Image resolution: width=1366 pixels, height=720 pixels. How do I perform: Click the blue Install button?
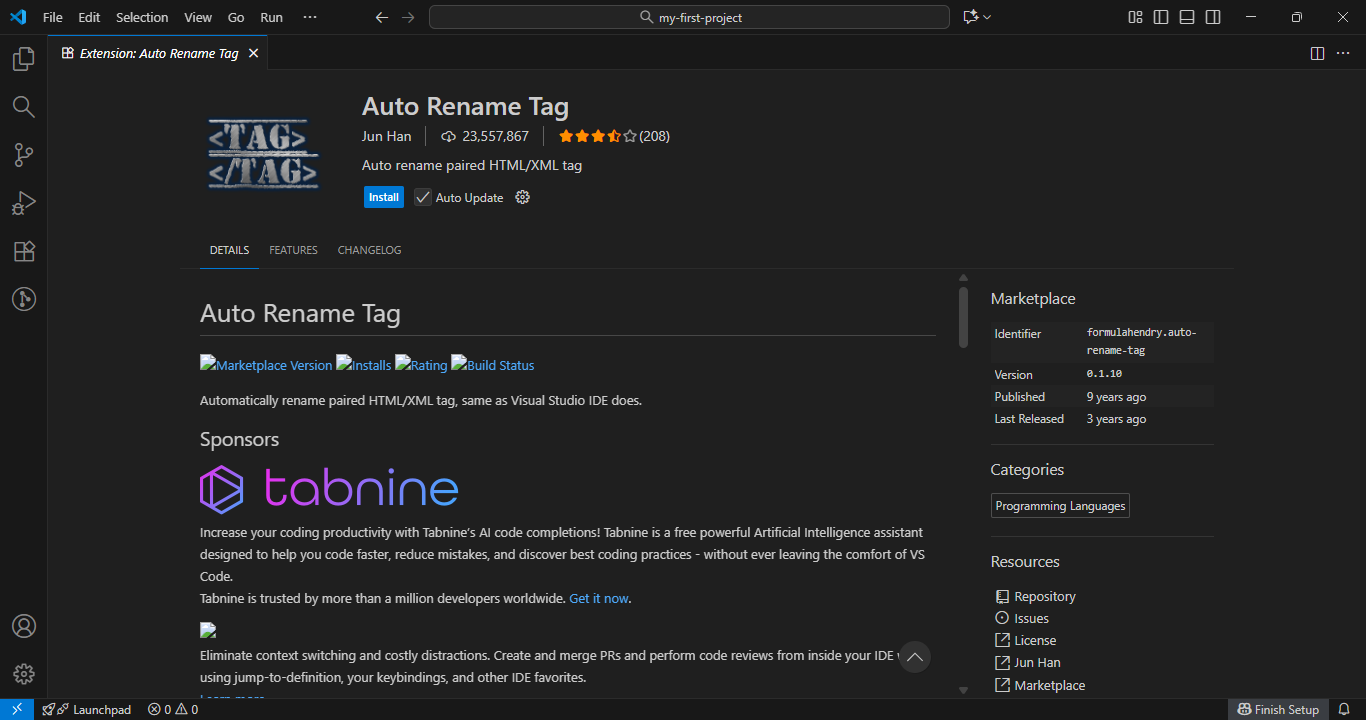(384, 198)
